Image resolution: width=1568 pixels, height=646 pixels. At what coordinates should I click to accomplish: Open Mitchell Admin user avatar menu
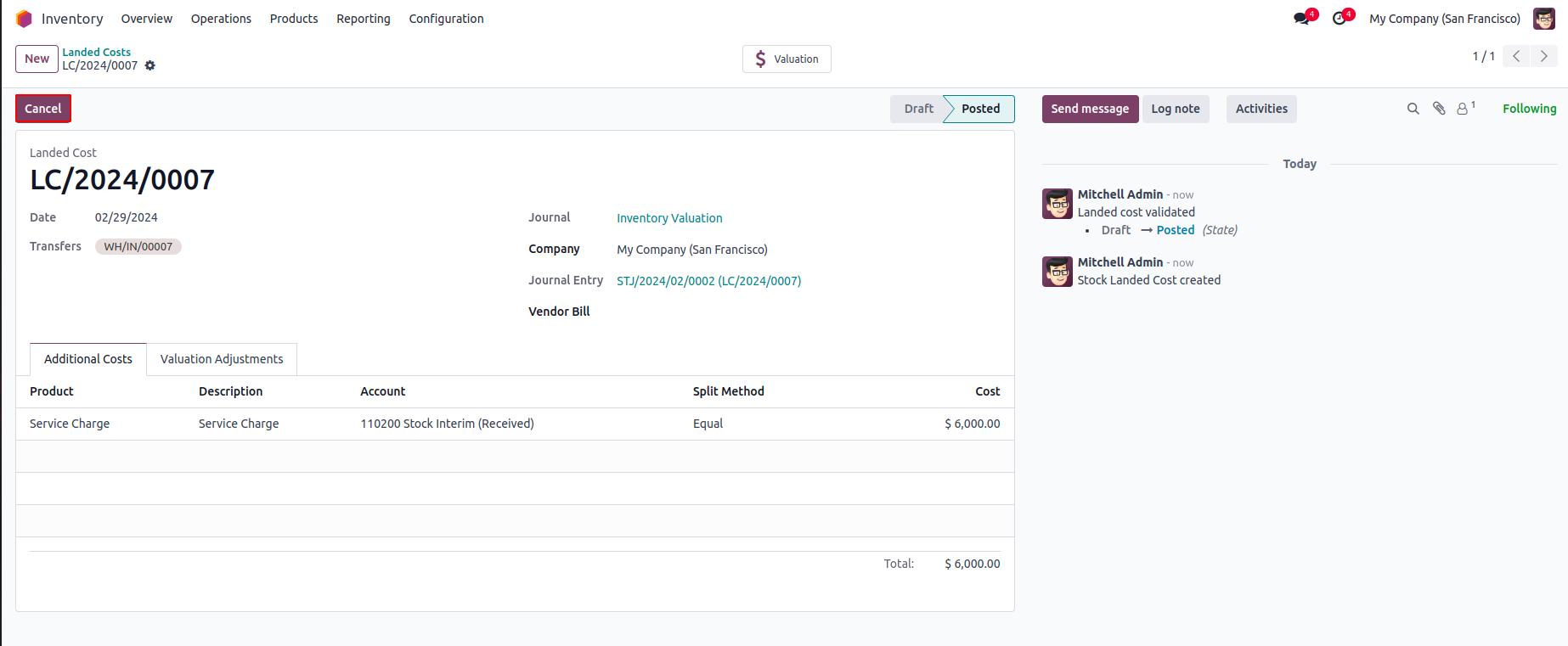click(1543, 19)
